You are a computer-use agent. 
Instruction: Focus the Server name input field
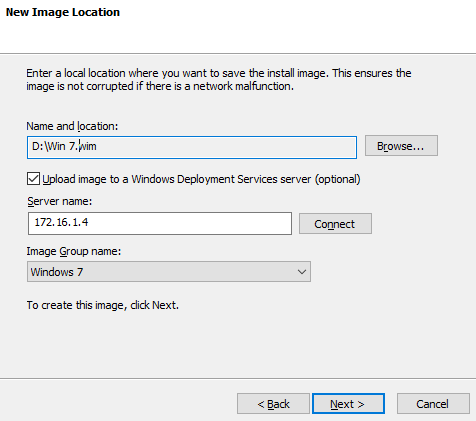(x=160, y=223)
